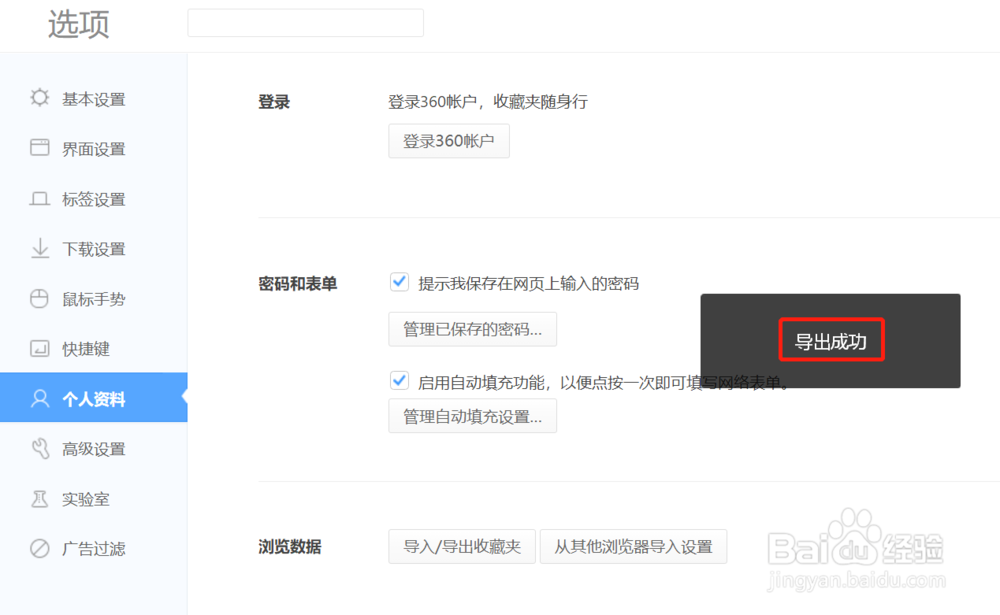Click the 浏览数据 section heading
This screenshot has height=615, width=1000.
(x=290, y=547)
